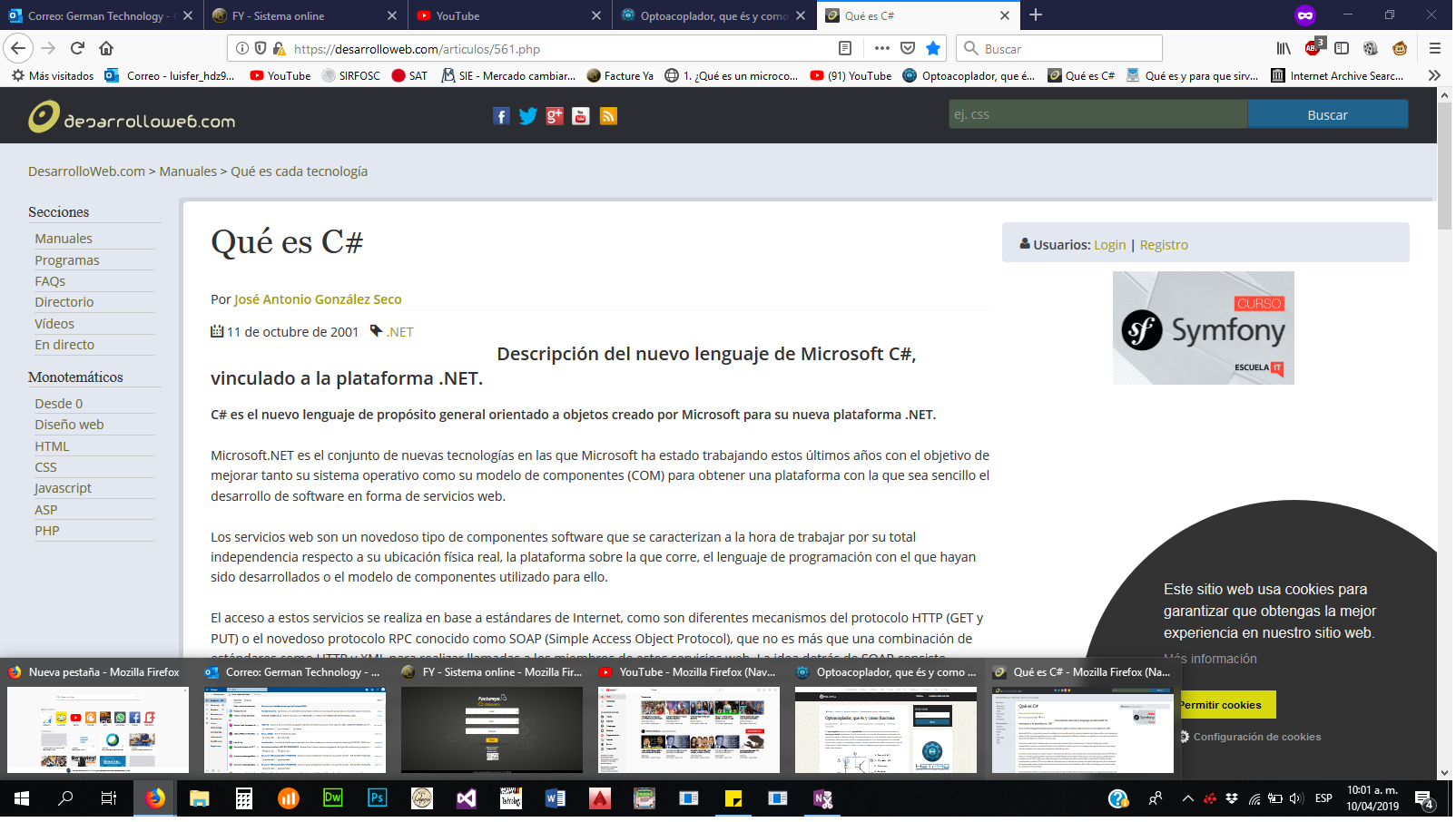Screen dimensions: 1456x822
Task: Open the FAQs section link
Action: click(x=50, y=281)
